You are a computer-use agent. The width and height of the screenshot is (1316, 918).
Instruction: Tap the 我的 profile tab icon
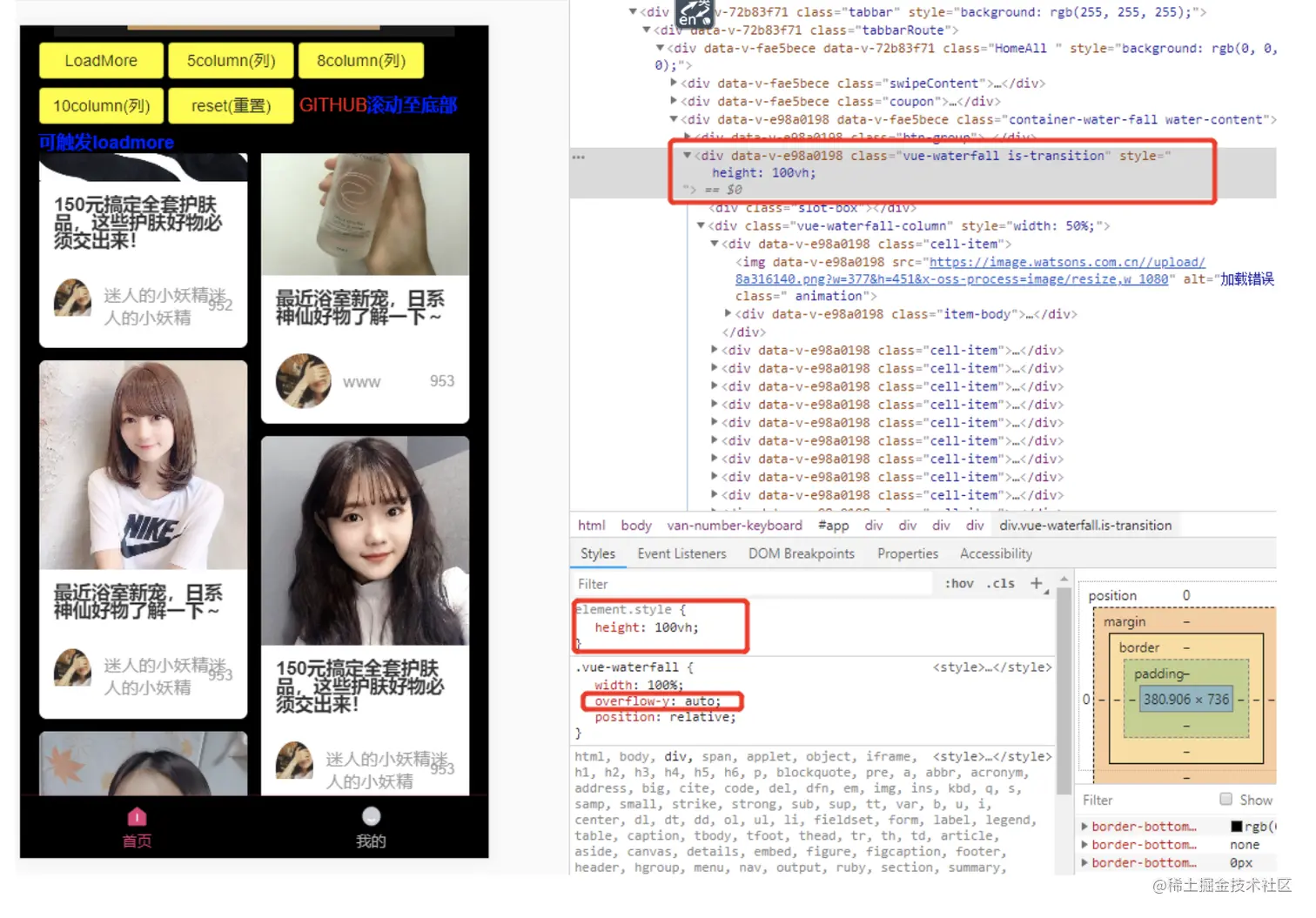[x=371, y=816]
